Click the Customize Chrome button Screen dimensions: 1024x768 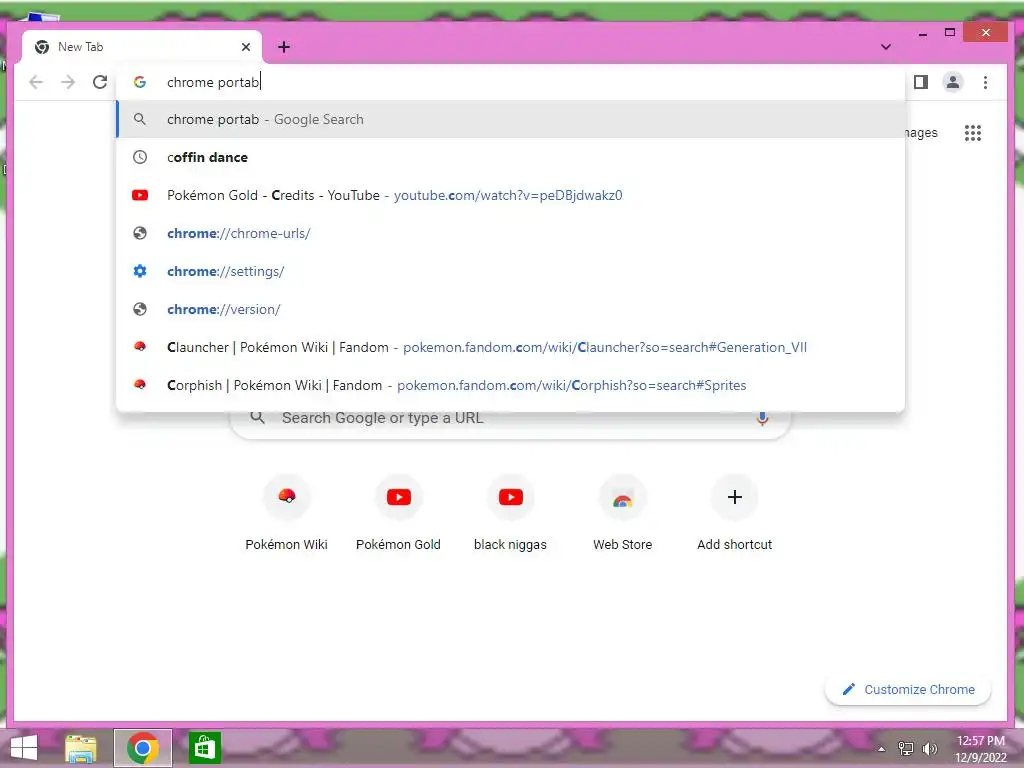coord(908,690)
